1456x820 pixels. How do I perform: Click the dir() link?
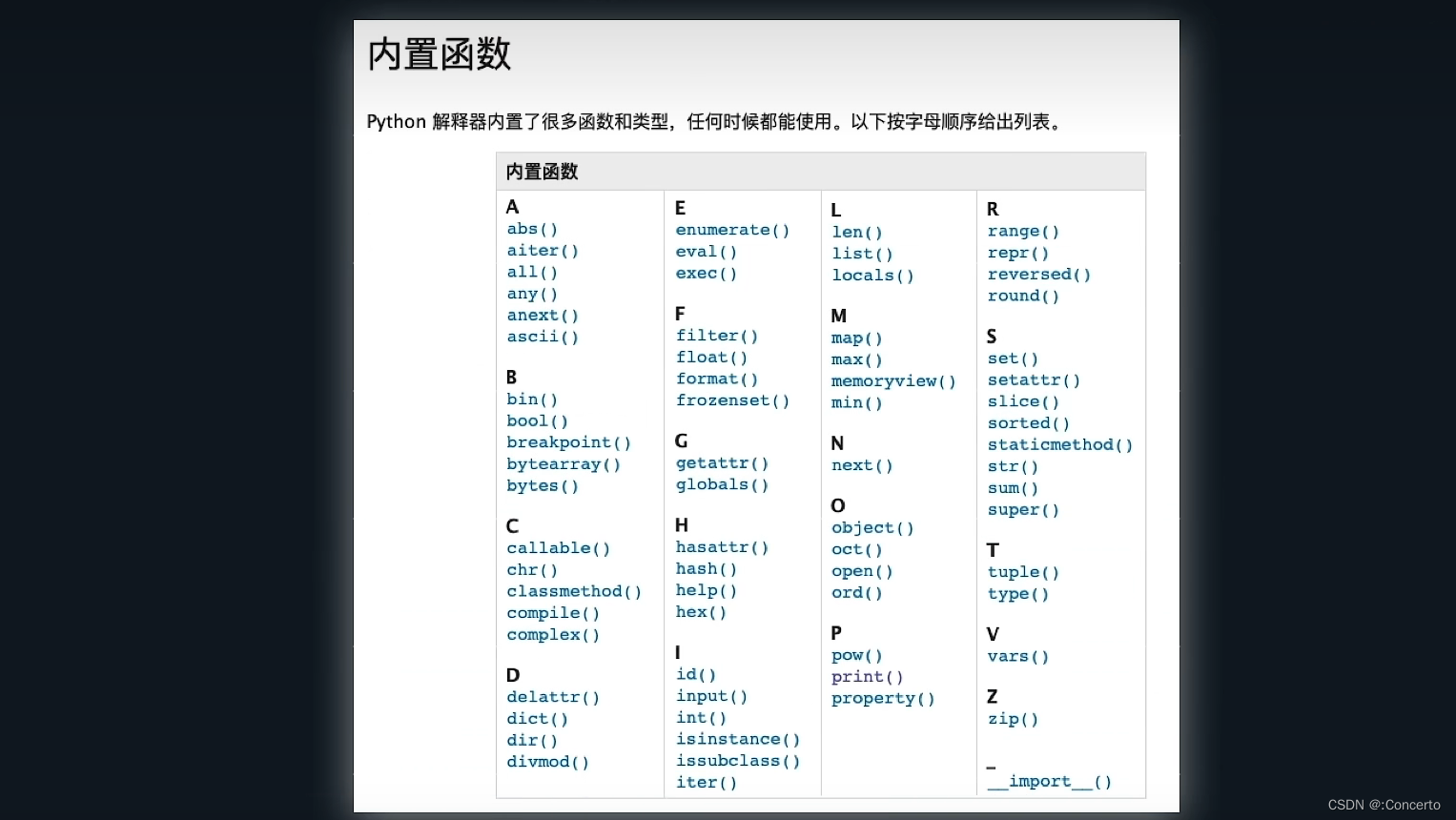point(532,741)
